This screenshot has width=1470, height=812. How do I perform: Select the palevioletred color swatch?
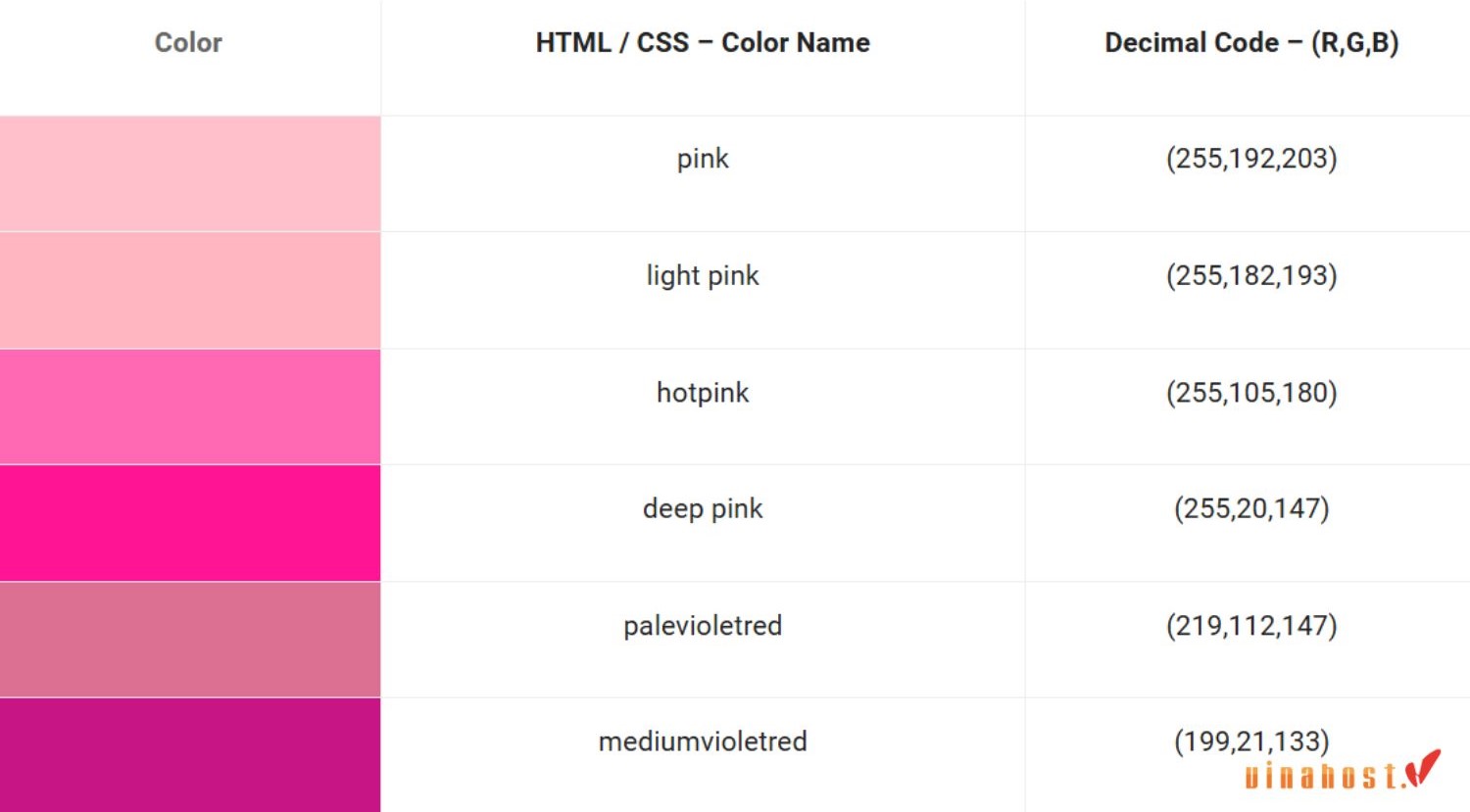[190, 640]
